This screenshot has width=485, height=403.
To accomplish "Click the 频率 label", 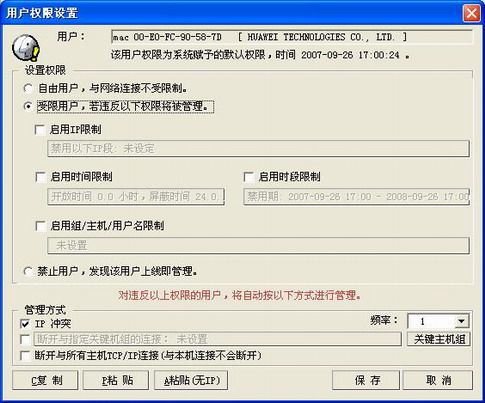I will pos(384,321).
